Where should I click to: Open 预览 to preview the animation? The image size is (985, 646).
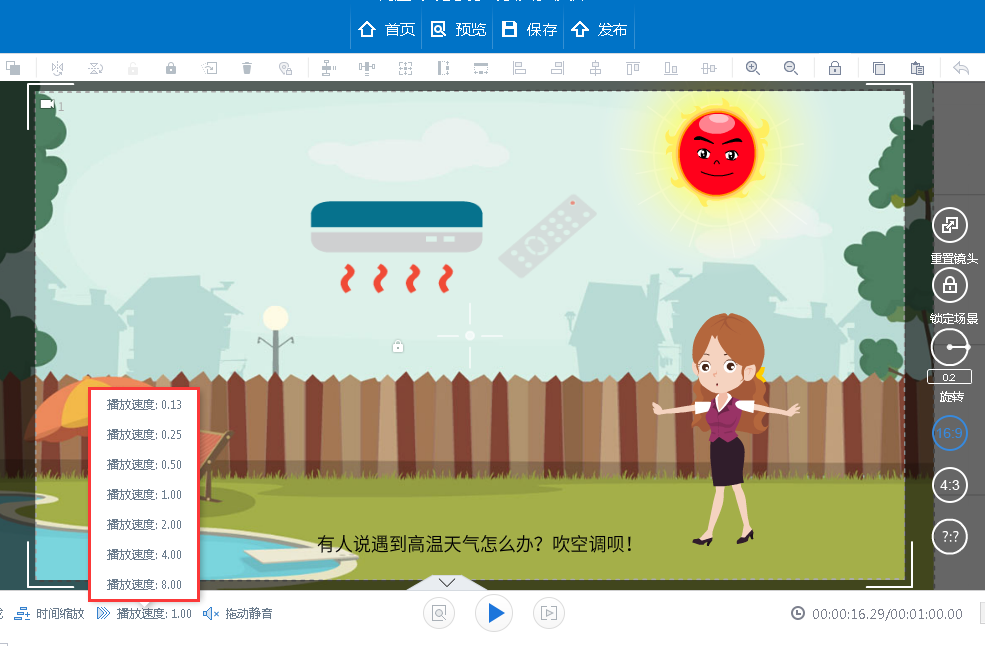point(458,29)
